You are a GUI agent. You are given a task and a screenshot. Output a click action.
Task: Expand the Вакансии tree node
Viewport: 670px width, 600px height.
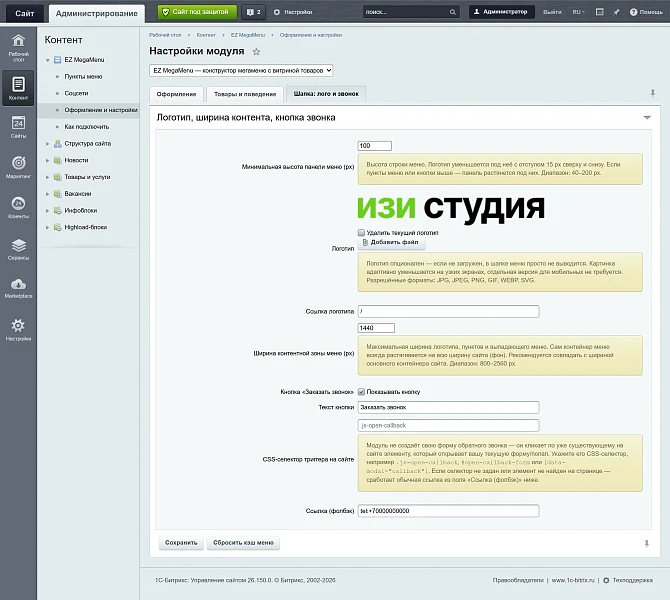(x=47, y=194)
